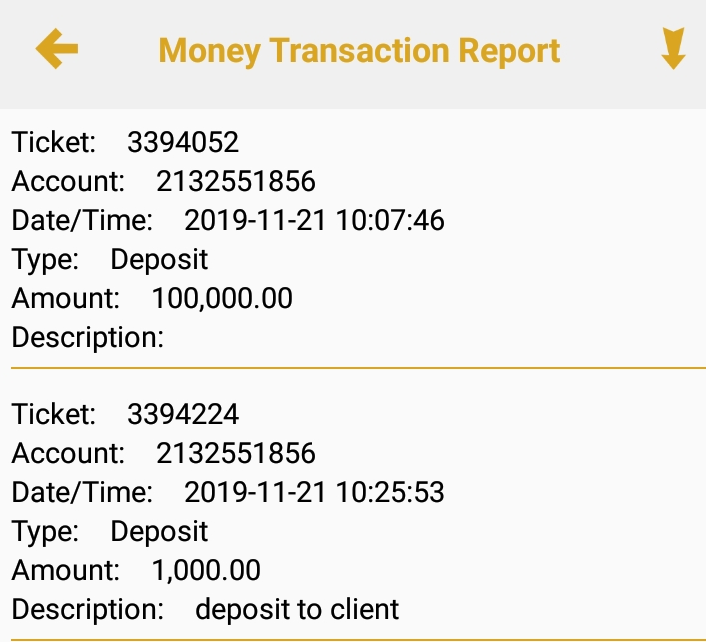The image size is (706, 642).
Task: Click date 2019-11-21 10:25:53
Action: point(315,492)
